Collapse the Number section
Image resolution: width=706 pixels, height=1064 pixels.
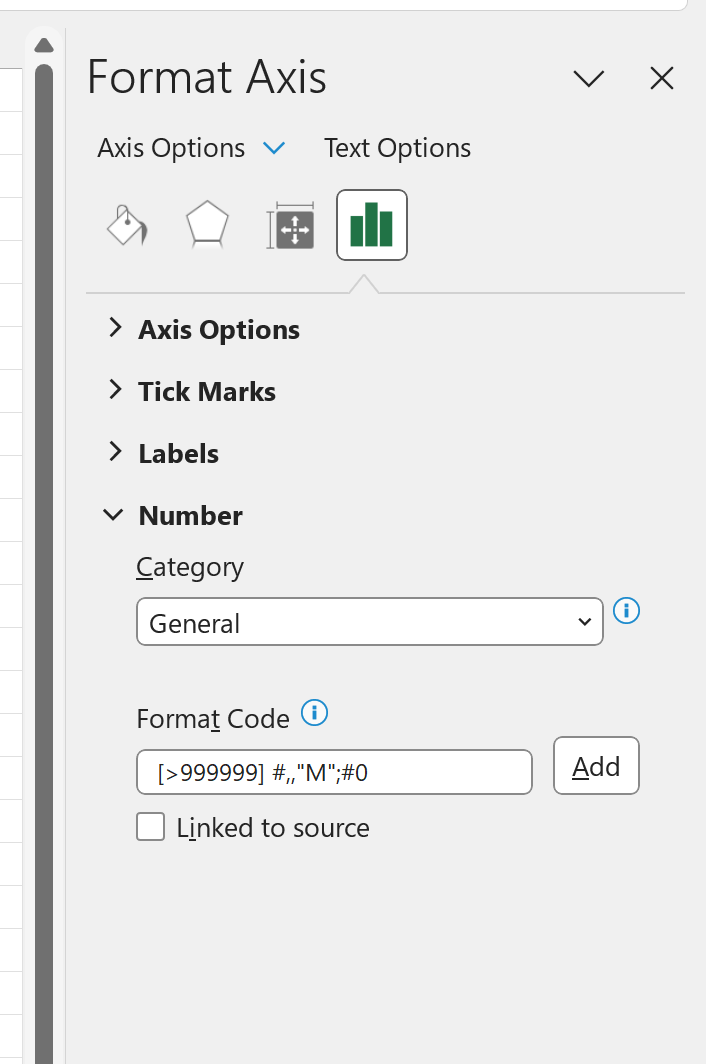[113, 514]
